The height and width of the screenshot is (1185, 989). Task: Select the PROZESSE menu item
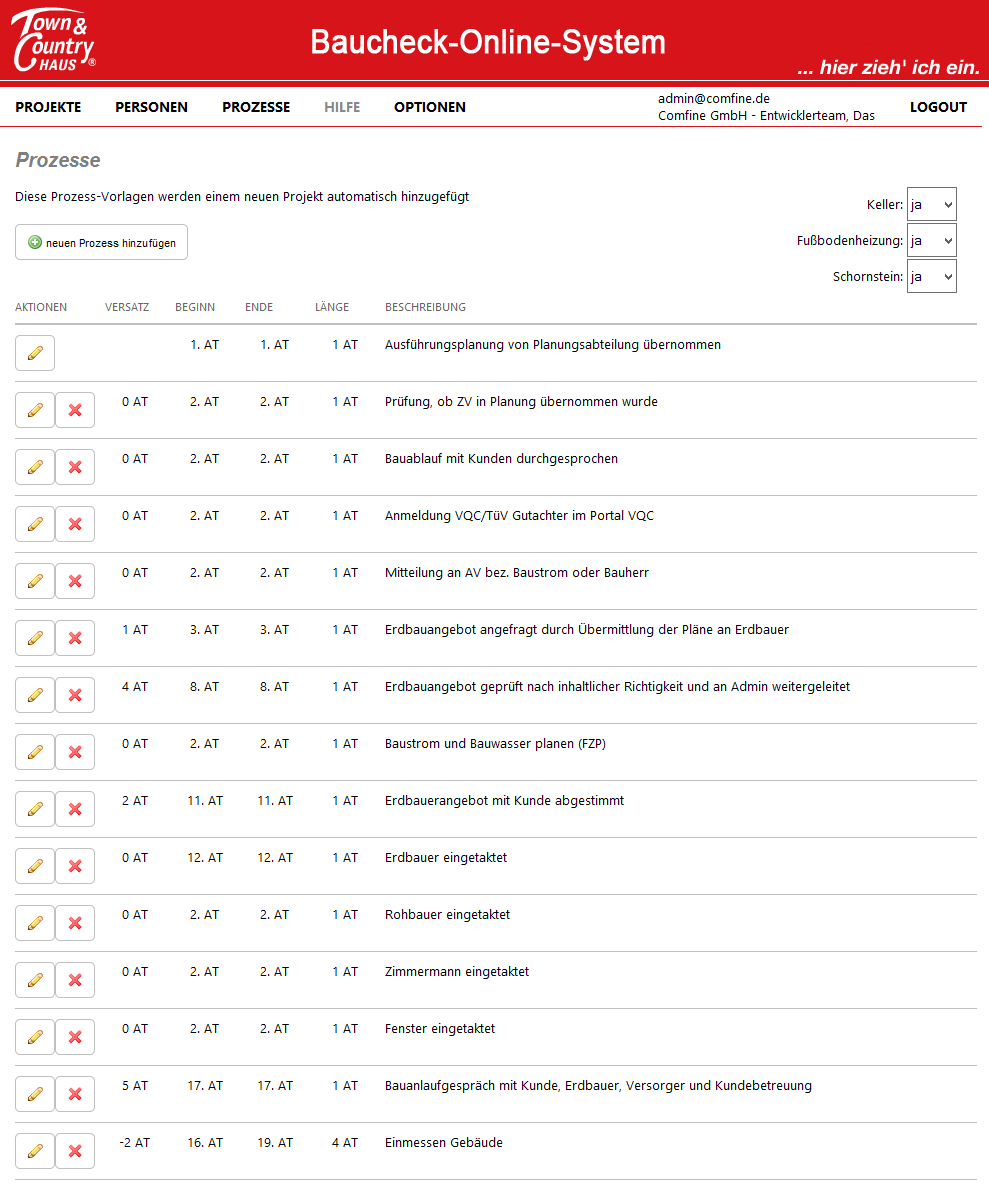click(256, 107)
